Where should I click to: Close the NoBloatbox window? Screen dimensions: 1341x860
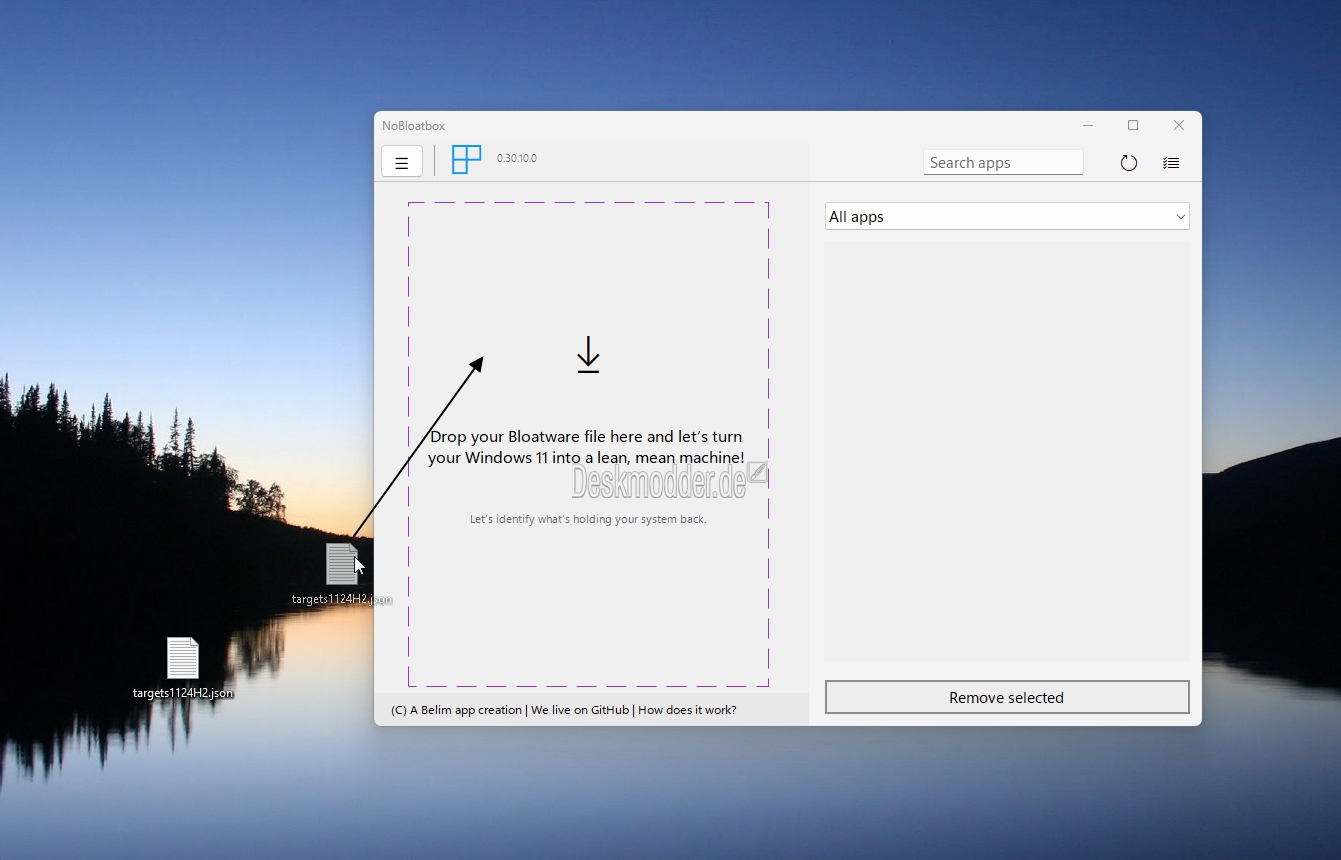[x=1179, y=125]
